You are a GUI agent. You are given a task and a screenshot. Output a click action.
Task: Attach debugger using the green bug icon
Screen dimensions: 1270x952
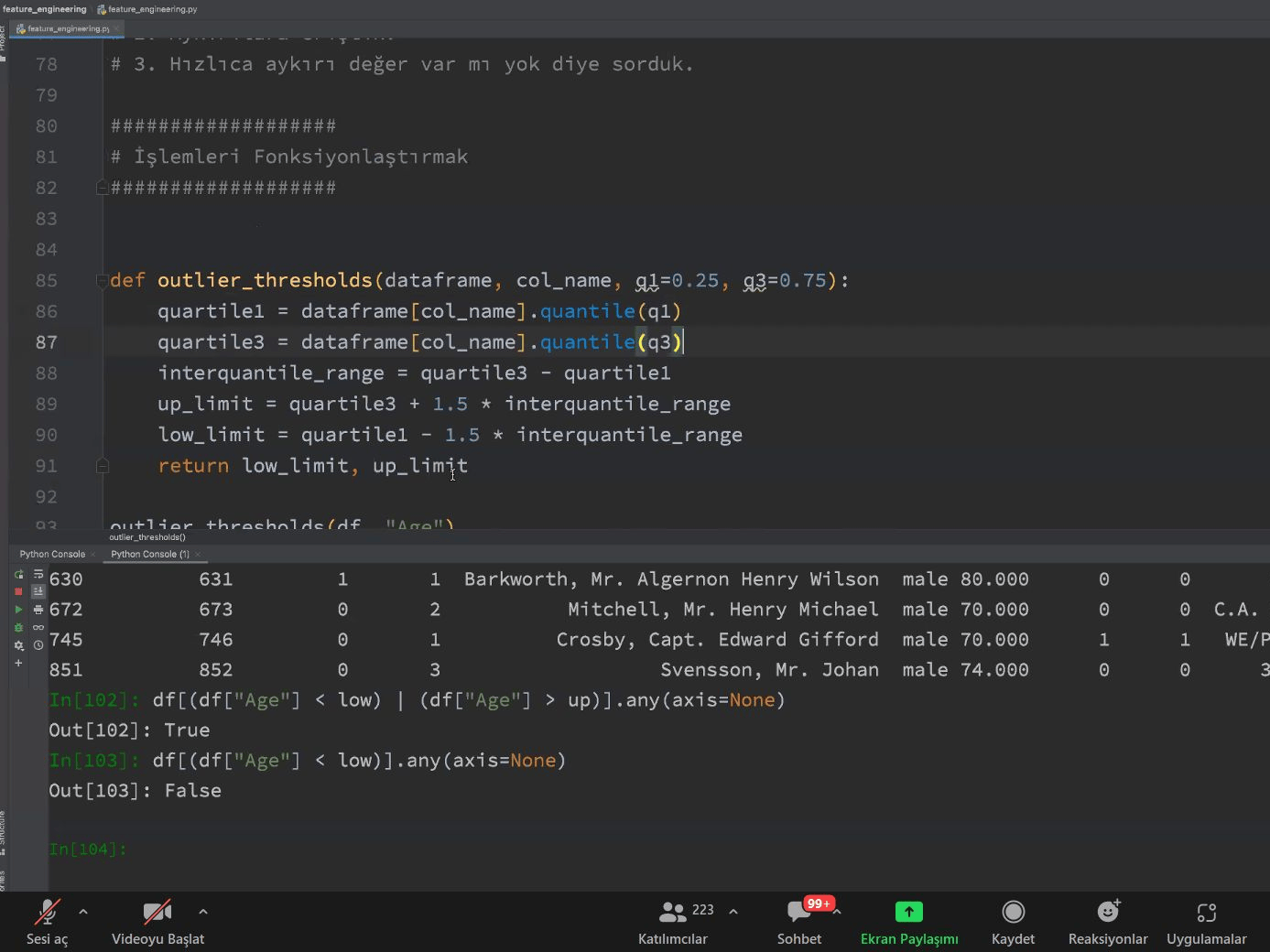pyautogui.click(x=18, y=627)
